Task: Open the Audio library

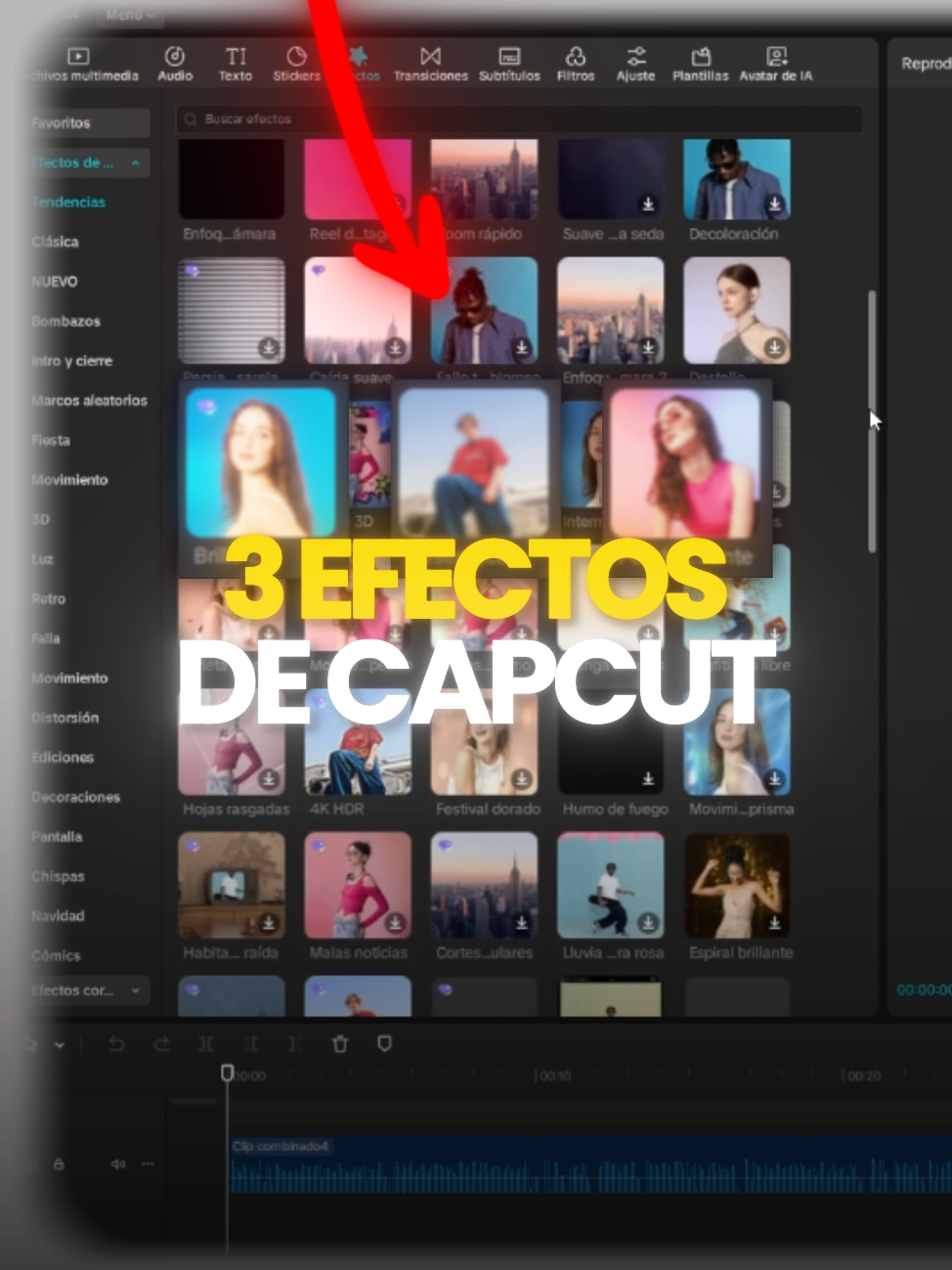Action: coord(175,65)
